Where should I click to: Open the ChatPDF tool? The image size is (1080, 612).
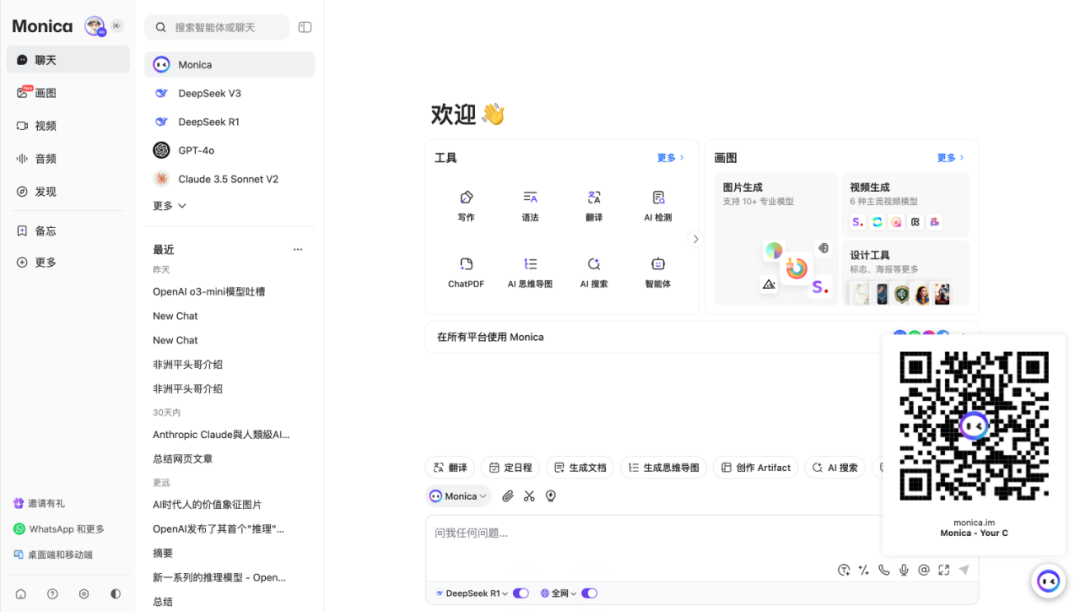[x=466, y=271]
